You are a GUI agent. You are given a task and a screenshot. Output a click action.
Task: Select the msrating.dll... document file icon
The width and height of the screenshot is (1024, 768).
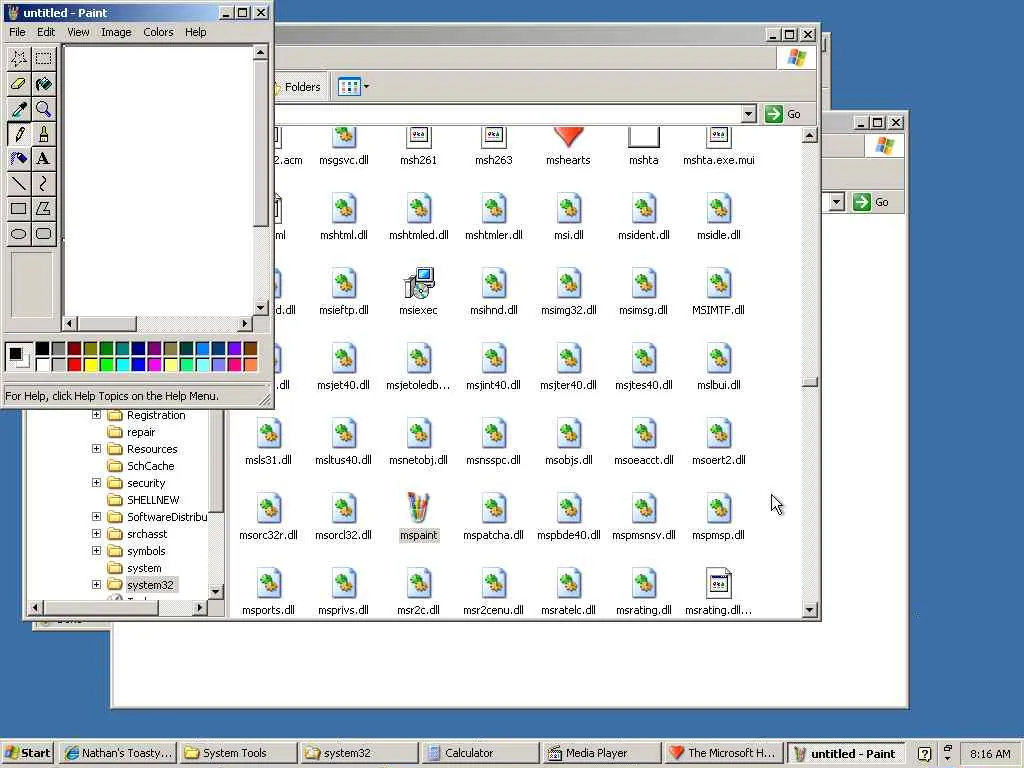718,583
